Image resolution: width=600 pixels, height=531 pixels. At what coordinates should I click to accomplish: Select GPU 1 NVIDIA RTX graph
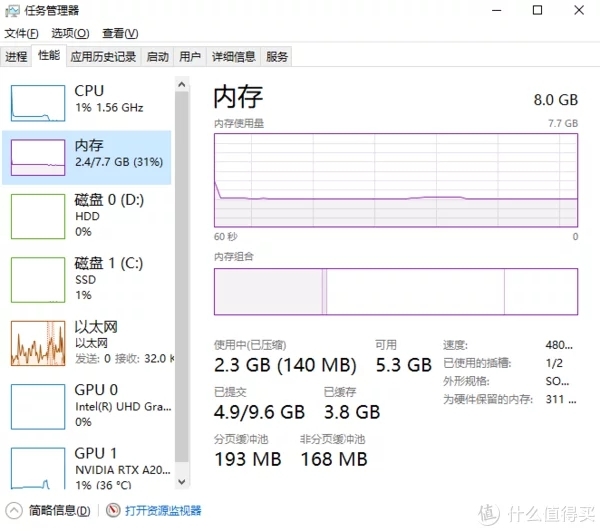(38, 469)
